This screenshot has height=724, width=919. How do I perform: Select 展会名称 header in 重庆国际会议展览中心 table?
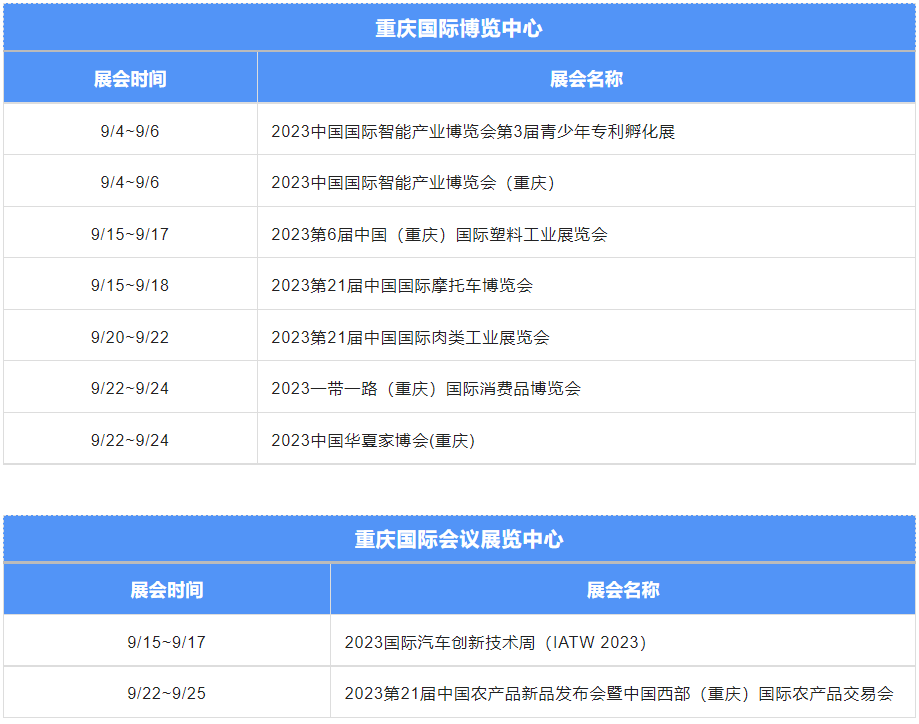pos(623,589)
